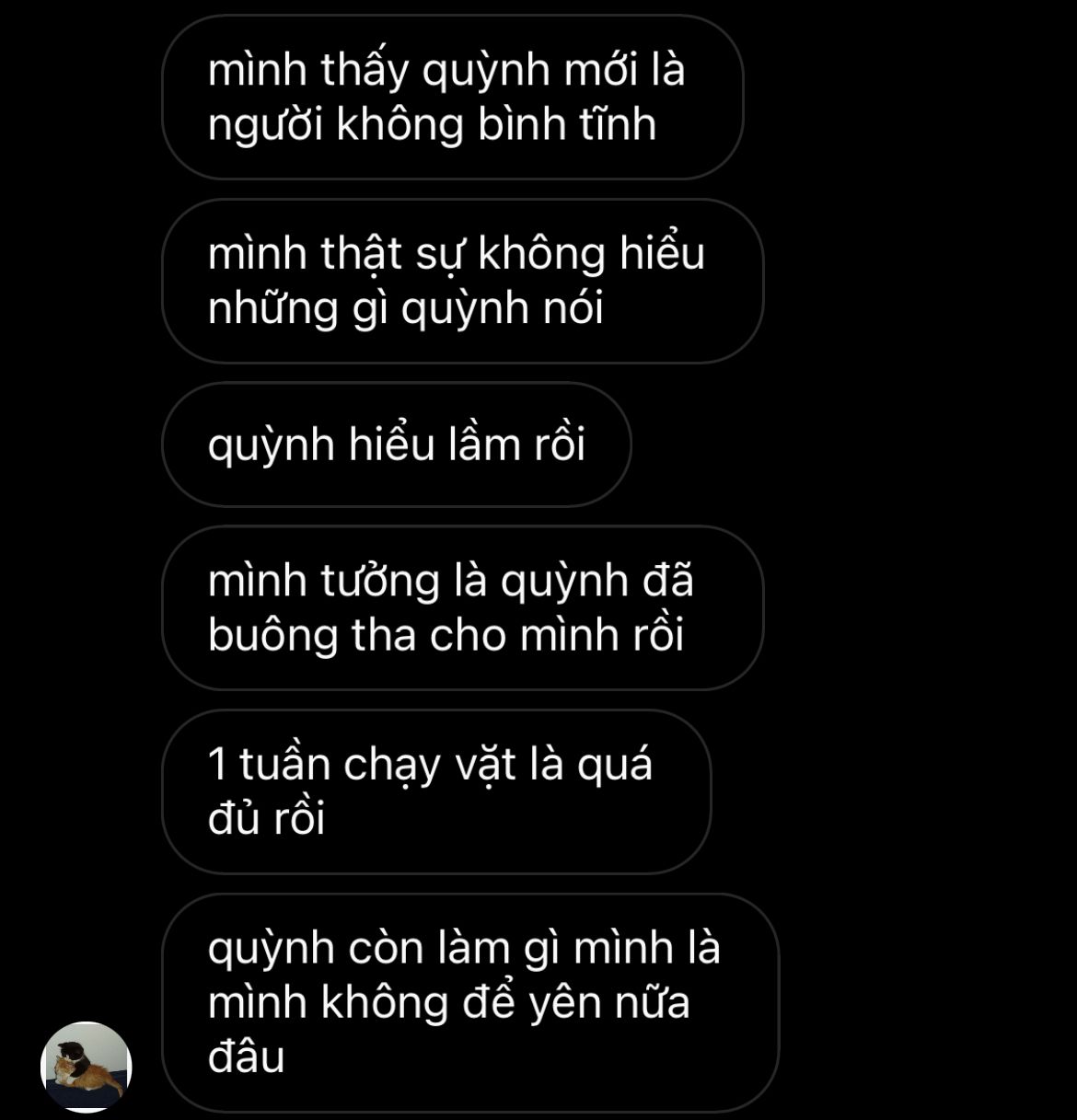Viewport: 1077px width, 1120px height.
Task: Click the word 'đâu' ending the last message
Action: pyautogui.click(x=247, y=1057)
